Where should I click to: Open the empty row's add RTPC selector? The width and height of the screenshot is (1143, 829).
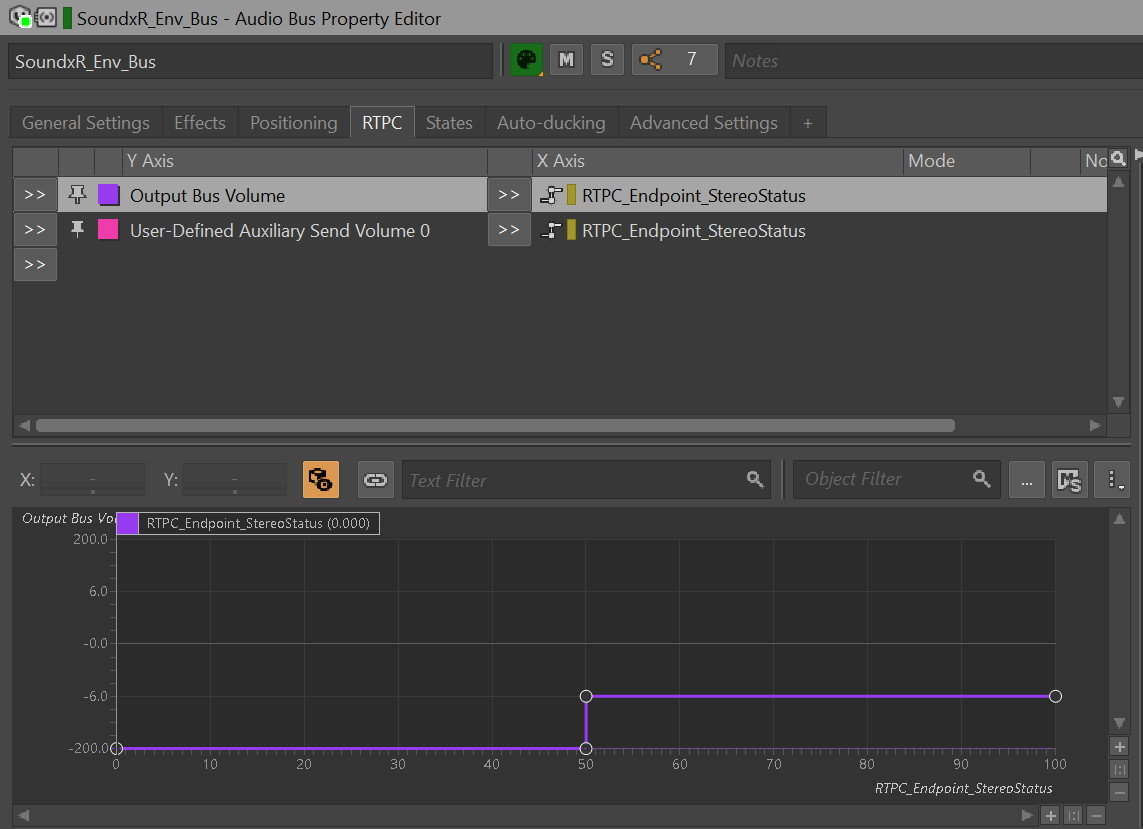35,265
